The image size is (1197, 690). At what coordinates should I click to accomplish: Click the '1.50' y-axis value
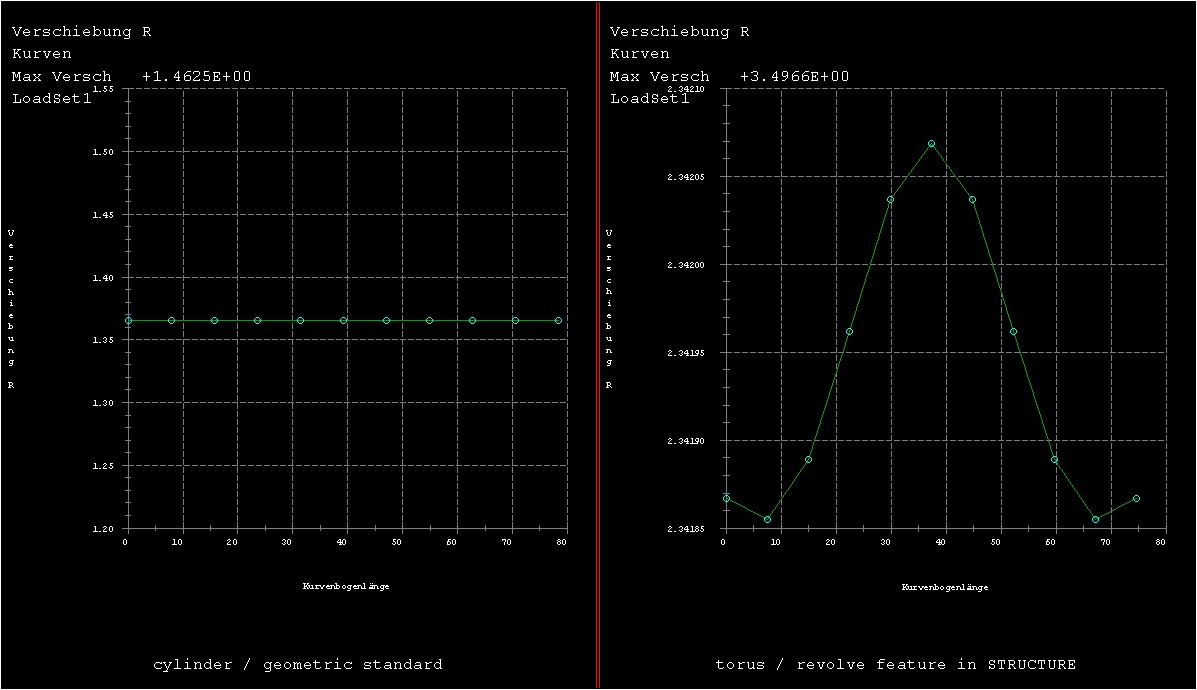(x=103, y=152)
